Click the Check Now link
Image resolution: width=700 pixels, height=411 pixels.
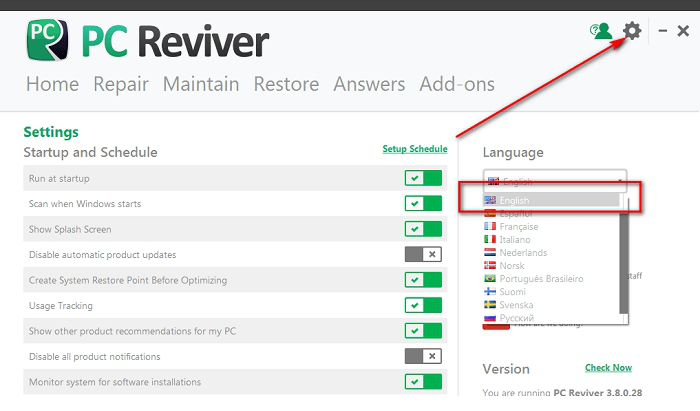coord(608,367)
